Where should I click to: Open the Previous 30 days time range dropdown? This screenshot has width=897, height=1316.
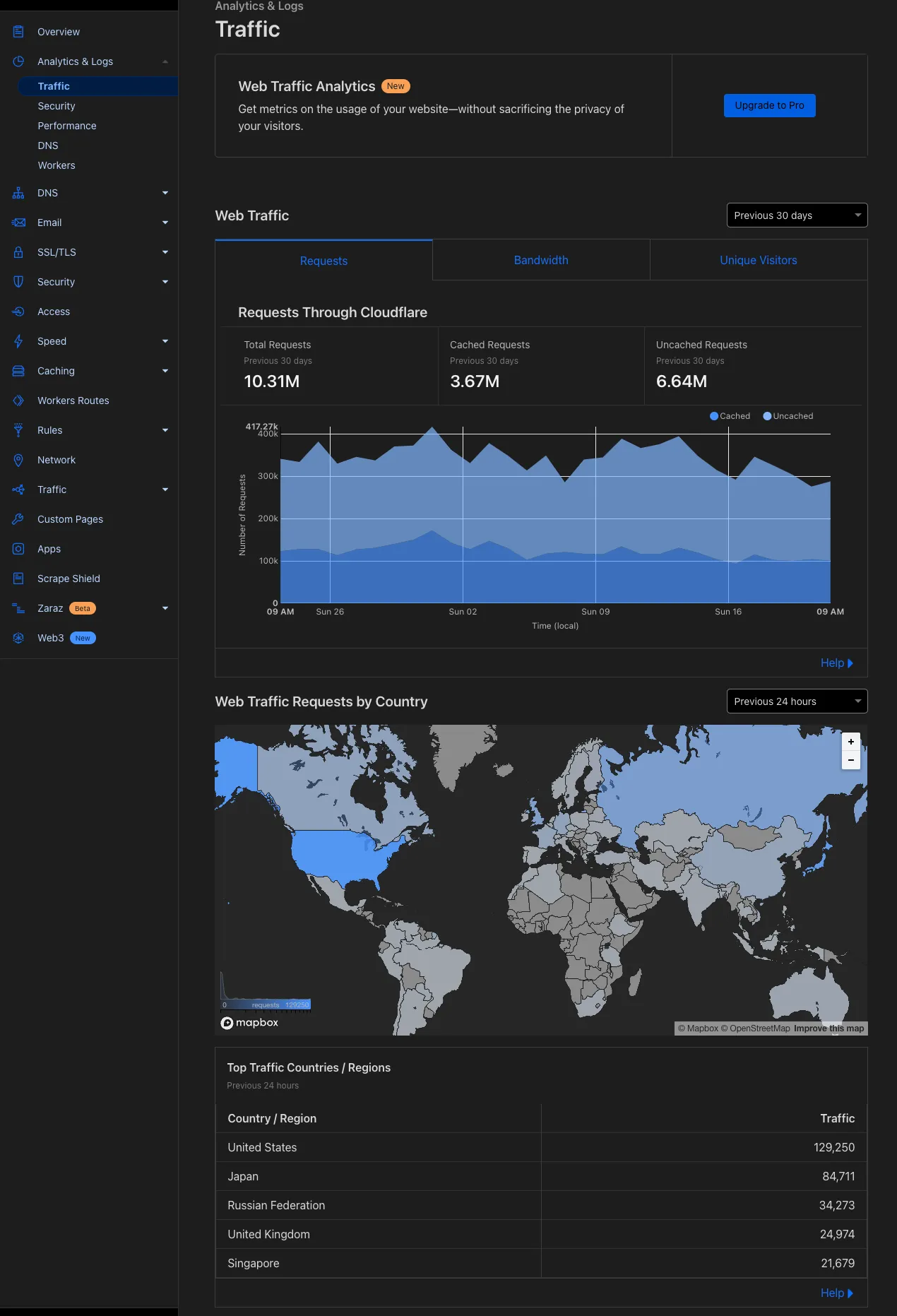tap(797, 215)
